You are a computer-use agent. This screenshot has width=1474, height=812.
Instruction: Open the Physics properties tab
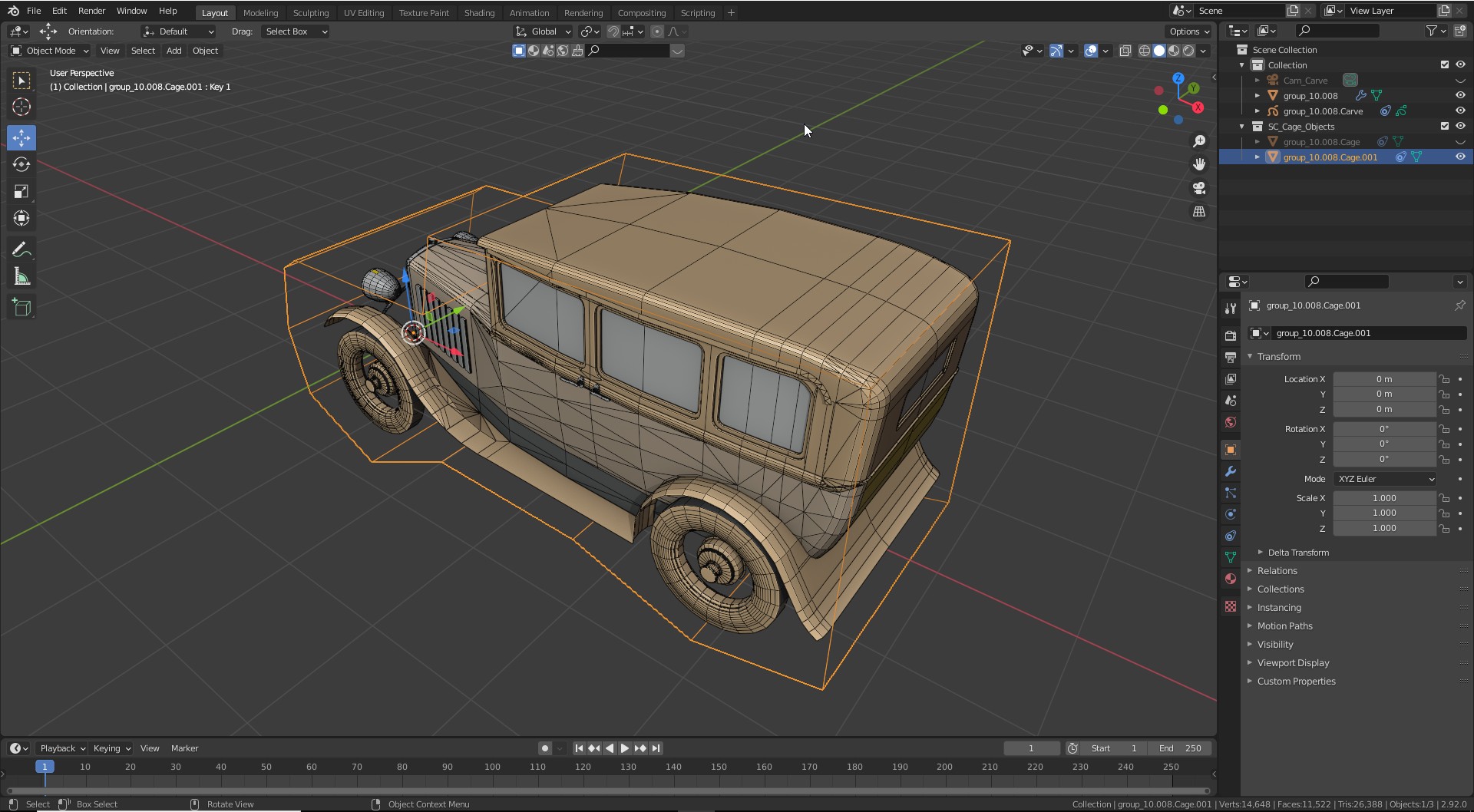point(1231,514)
